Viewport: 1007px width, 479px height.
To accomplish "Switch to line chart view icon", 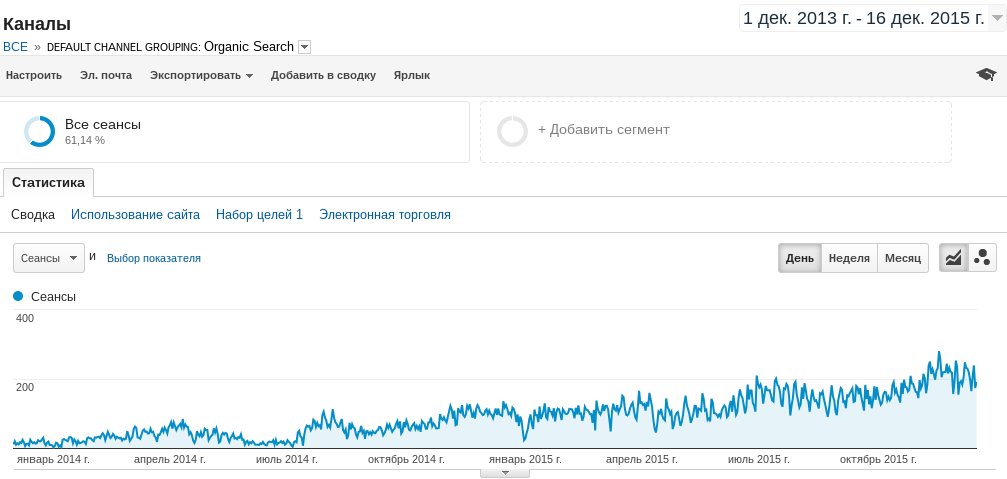I will (953, 258).
